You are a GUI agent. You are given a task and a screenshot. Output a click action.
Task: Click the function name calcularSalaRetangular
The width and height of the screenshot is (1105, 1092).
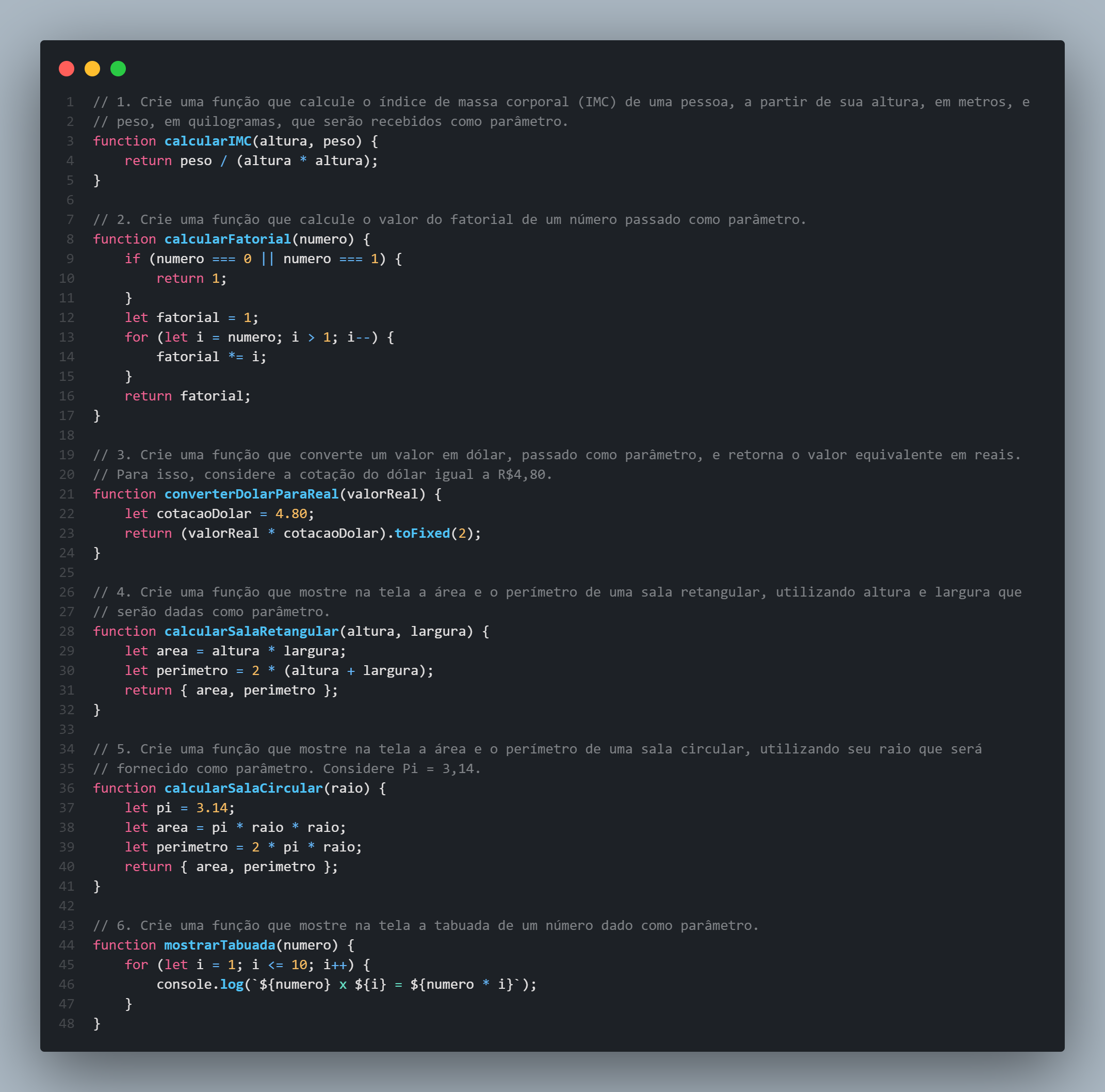point(252,632)
